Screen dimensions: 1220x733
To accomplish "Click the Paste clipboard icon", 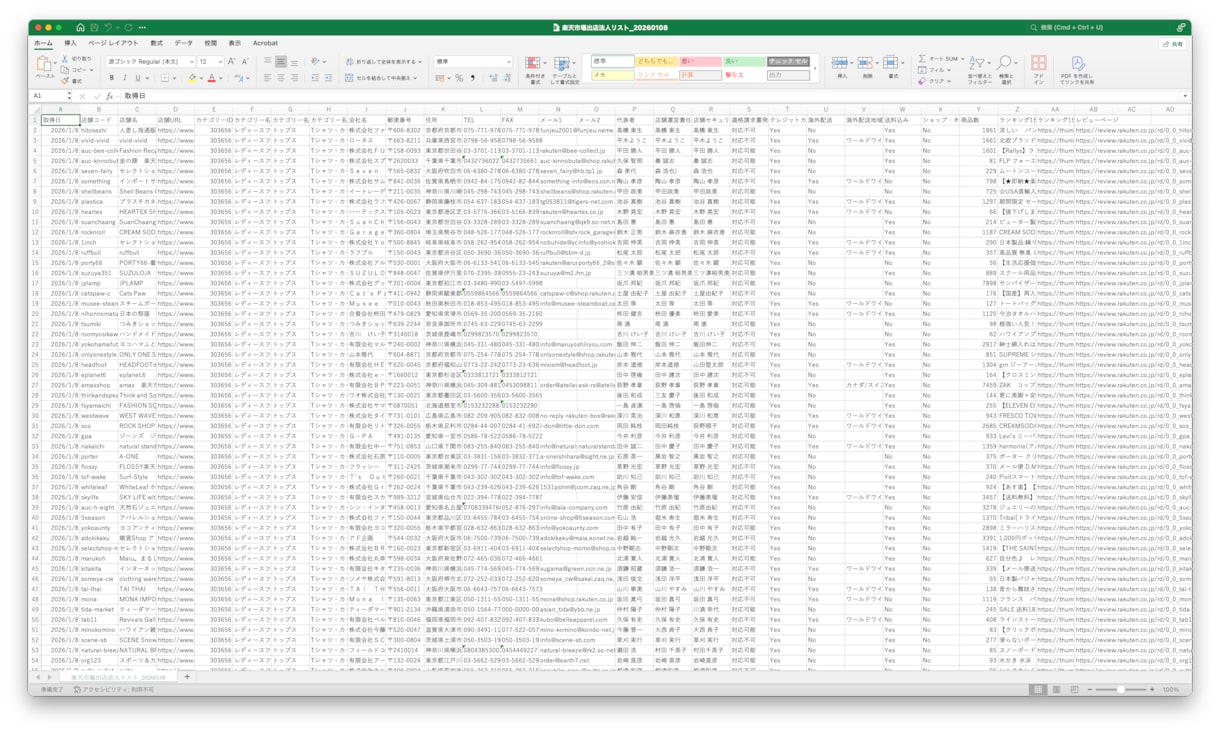I will pyautogui.click(x=45, y=64).
